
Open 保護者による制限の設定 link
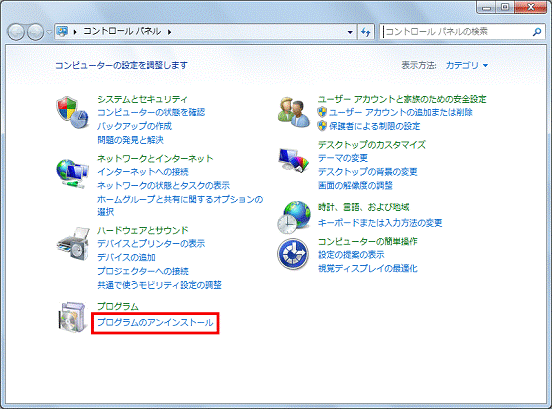pyautogui.click(x=375, y=126)
